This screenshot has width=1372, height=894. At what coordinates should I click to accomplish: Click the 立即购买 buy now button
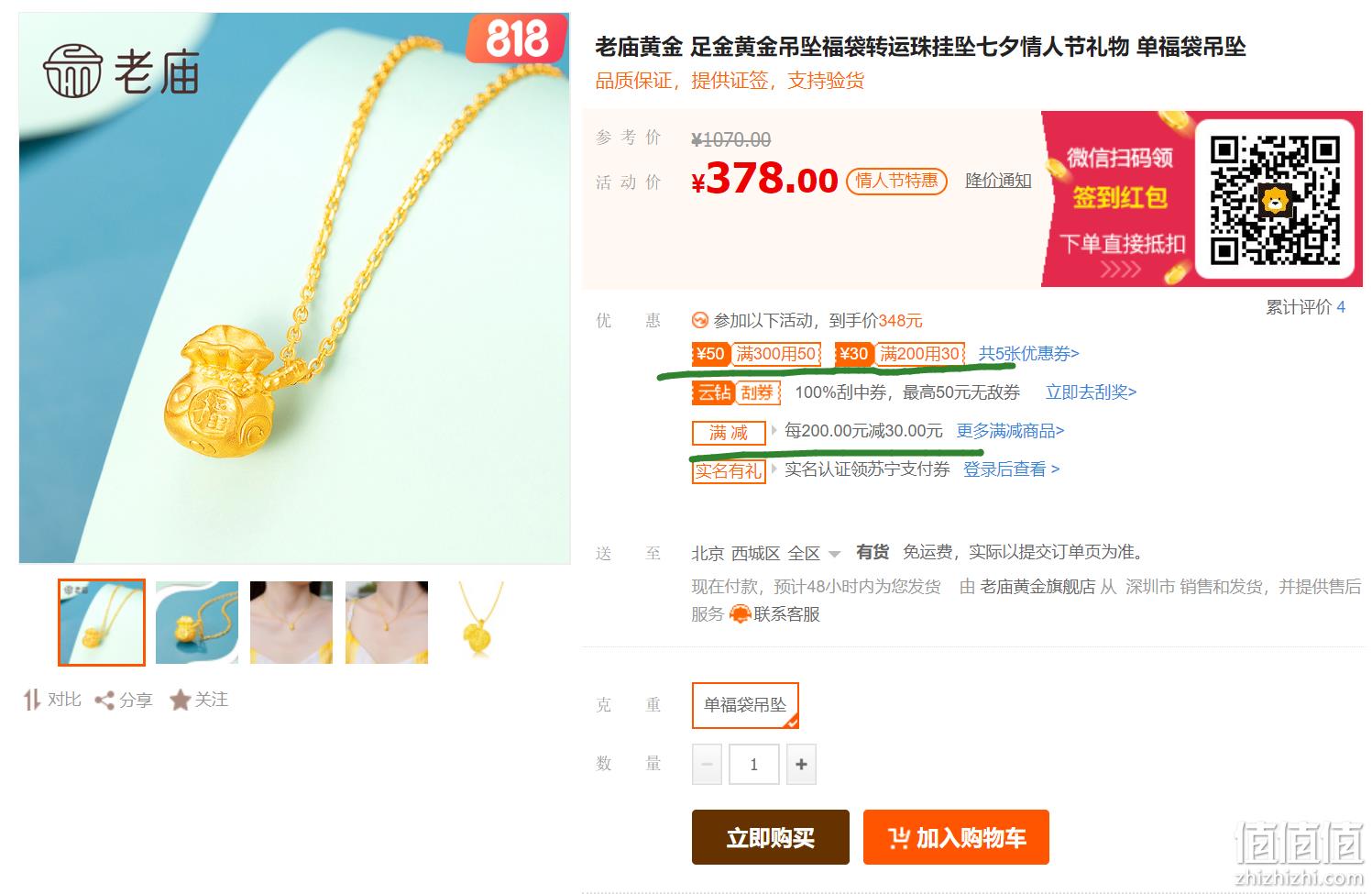(x=771, y=837)
